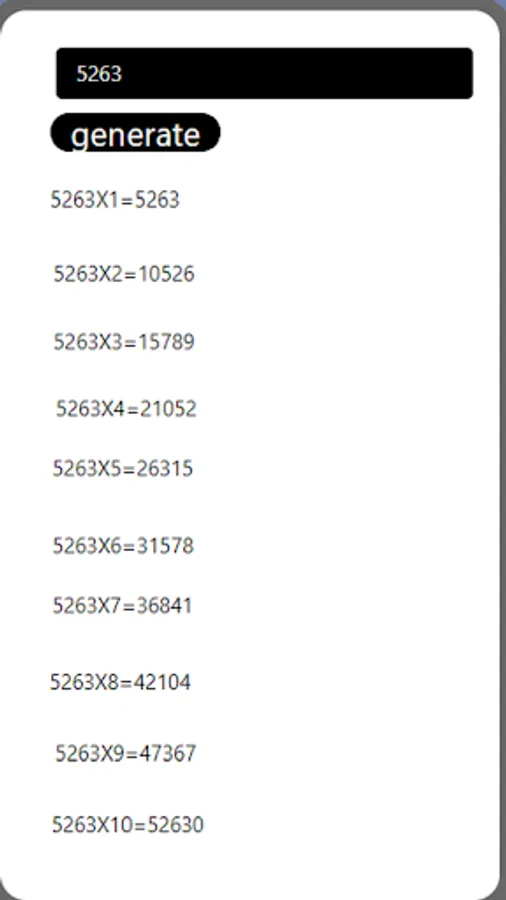Click the product 47367 in the ninth row
Image resolution: width=506 pixels, height=900 pixels.
[168, 753]
